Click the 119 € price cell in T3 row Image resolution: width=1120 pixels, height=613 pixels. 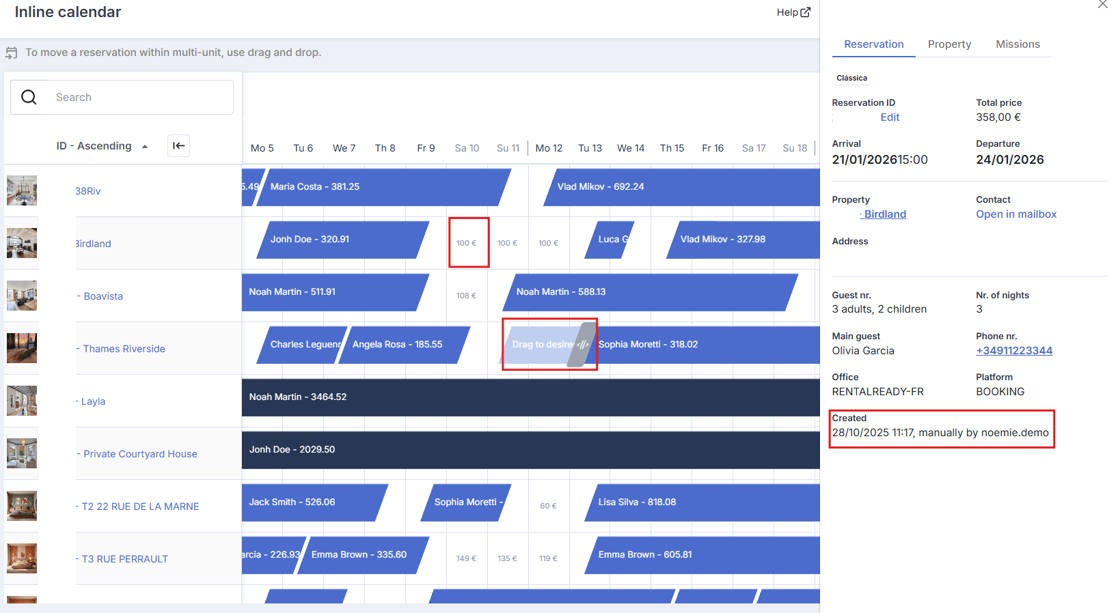pyautogui.click(x=548, y=559)
